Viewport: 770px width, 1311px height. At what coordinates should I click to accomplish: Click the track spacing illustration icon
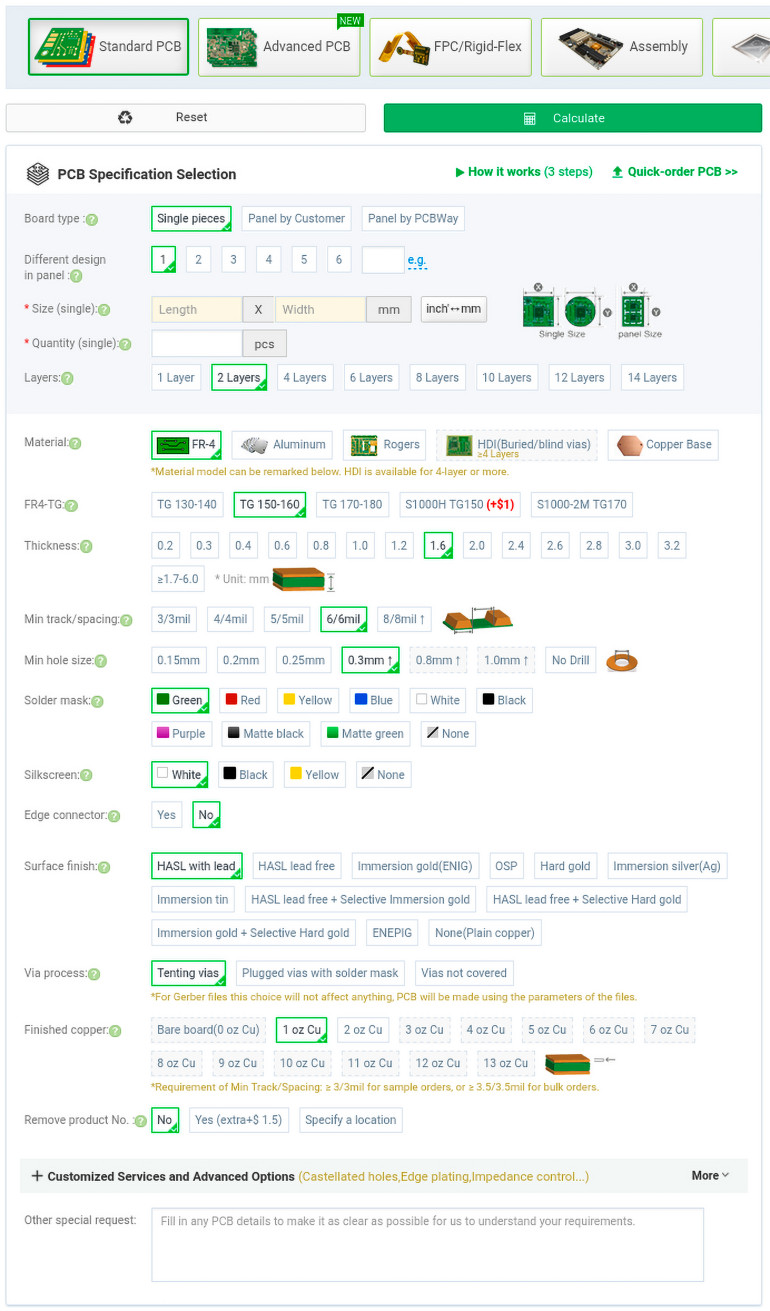click(478, 619)
